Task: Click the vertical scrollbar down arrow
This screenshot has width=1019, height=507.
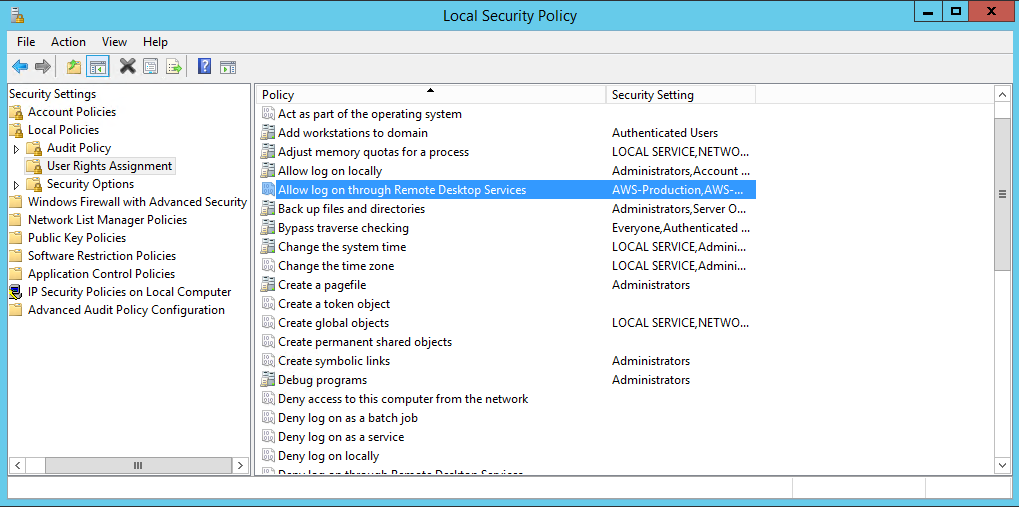Action: 1003,465
